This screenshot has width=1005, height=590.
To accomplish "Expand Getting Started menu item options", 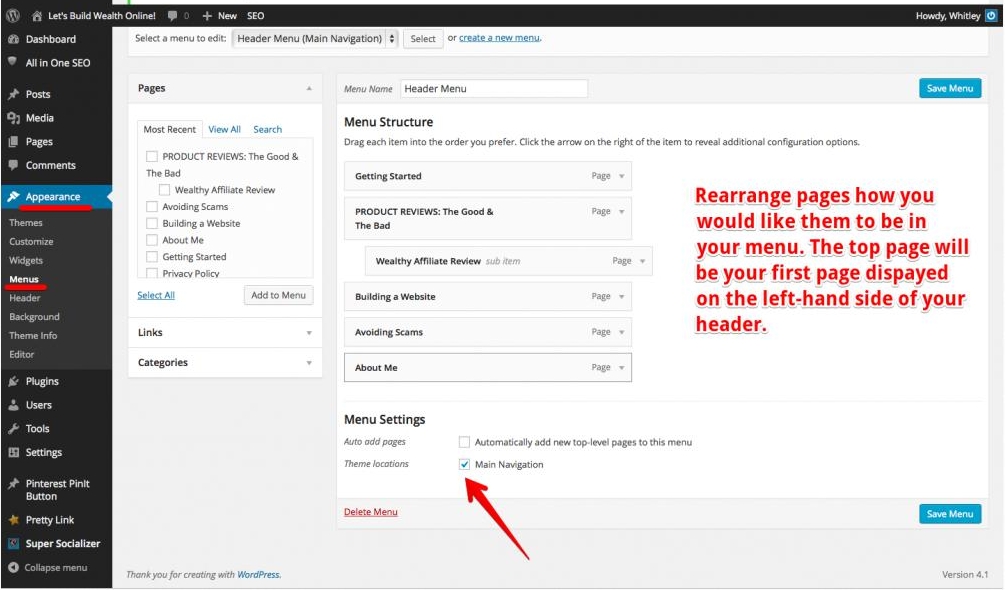I will pyautogui.click(x=622, y=176).
